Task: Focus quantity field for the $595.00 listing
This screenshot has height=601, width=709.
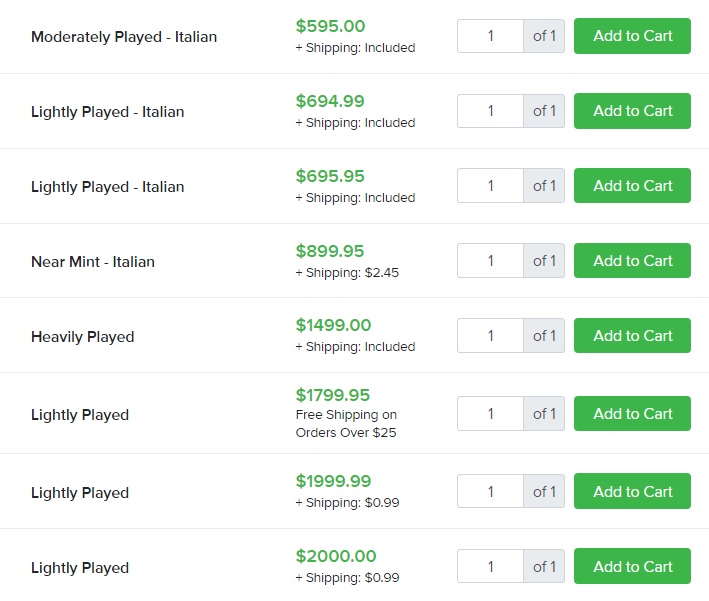Action: [x=491, y=36]
